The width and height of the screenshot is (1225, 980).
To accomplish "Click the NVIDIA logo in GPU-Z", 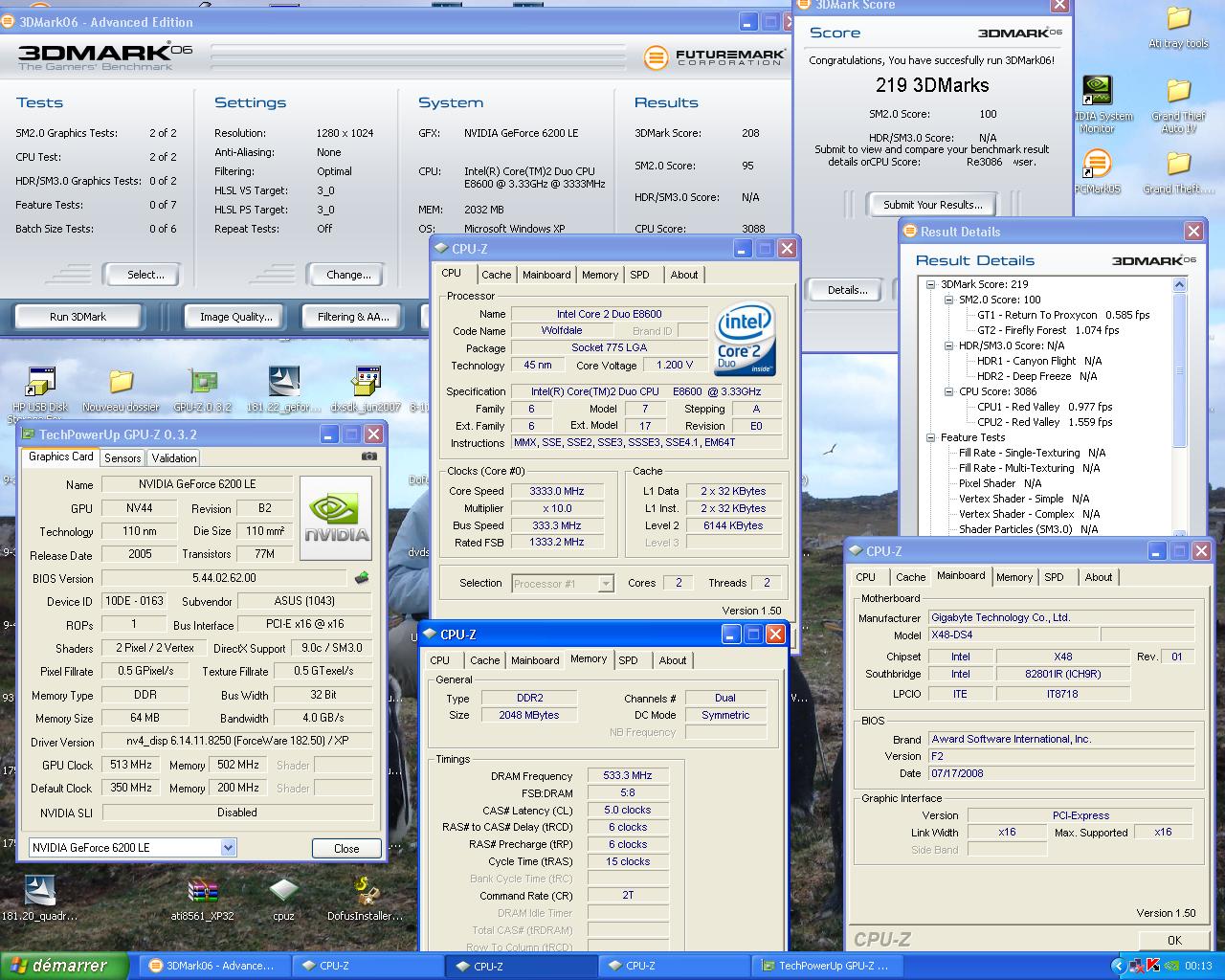I will tap(336, 518).
